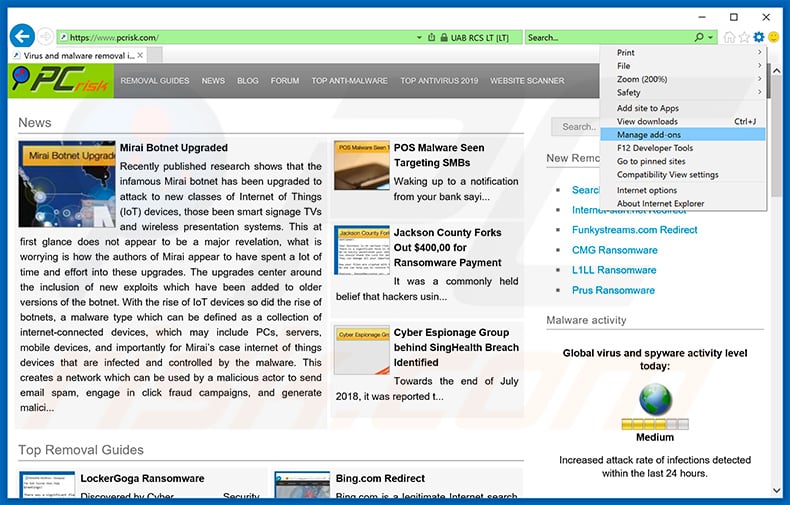The image size is (790, 505).
Task: Open TOP ANTIVIRUS 2019 nav item
Action: [439, 81]
